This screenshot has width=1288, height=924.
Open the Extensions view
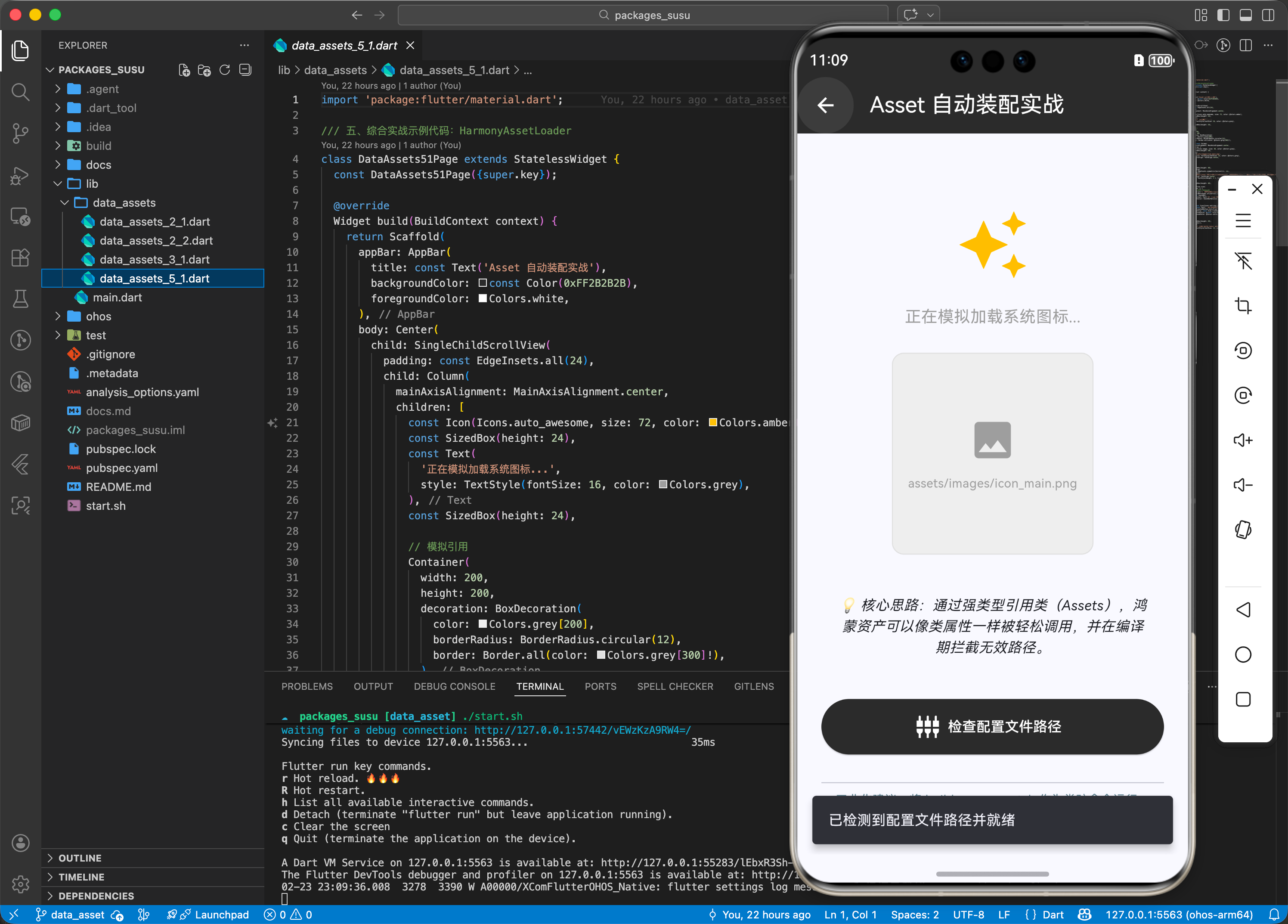click(20, 258)
